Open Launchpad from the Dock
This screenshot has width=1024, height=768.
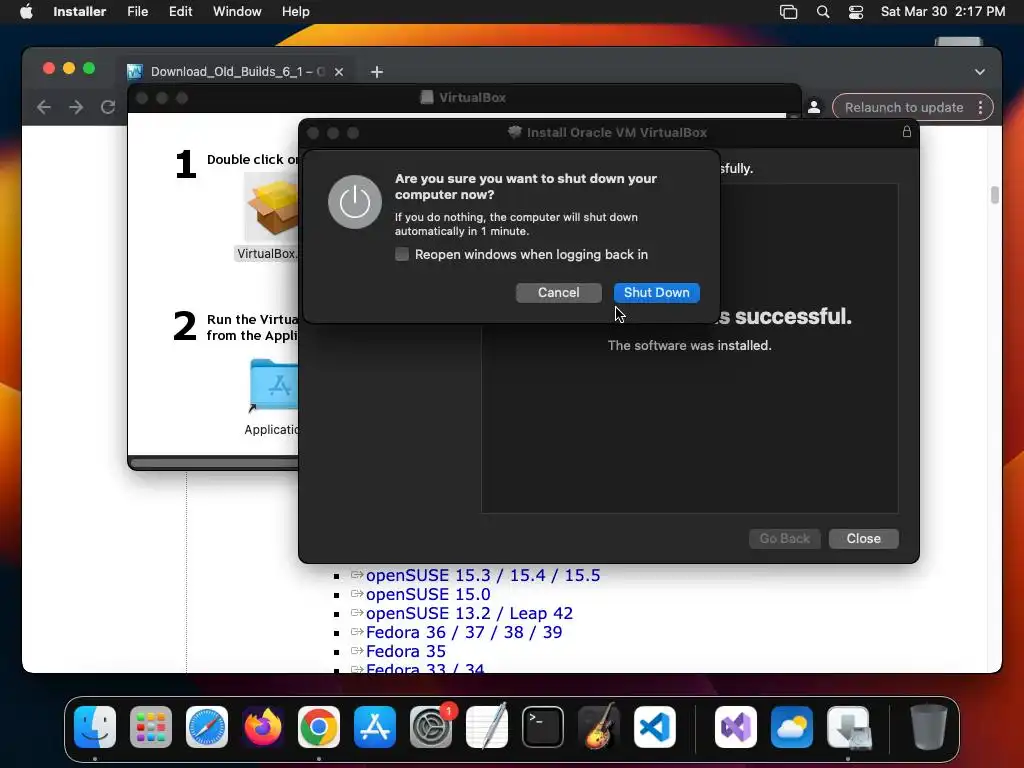[151, 727]
